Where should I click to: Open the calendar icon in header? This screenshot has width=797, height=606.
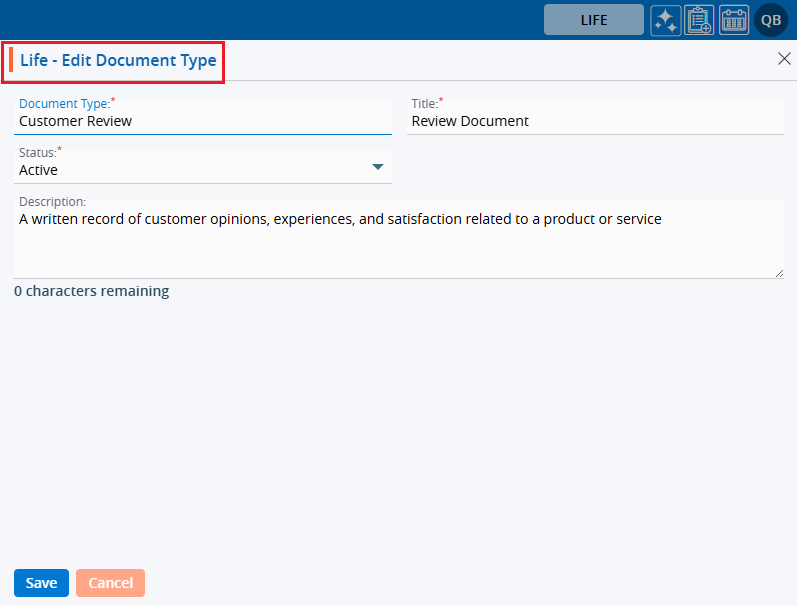[x=734, y=20]
